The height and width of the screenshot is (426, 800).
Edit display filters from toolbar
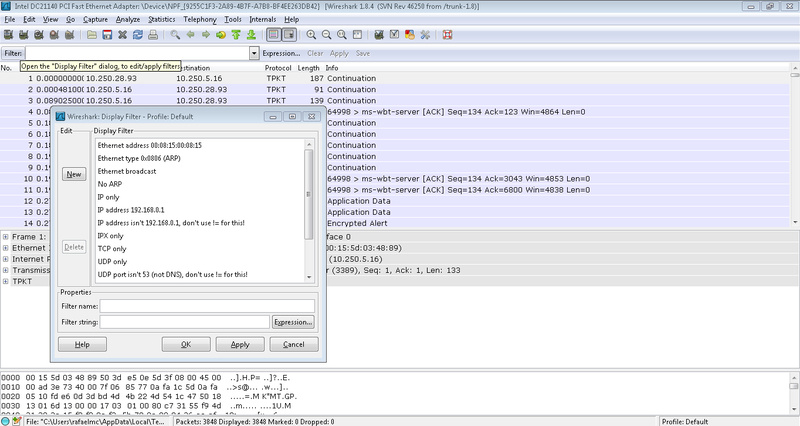[394, 35]
